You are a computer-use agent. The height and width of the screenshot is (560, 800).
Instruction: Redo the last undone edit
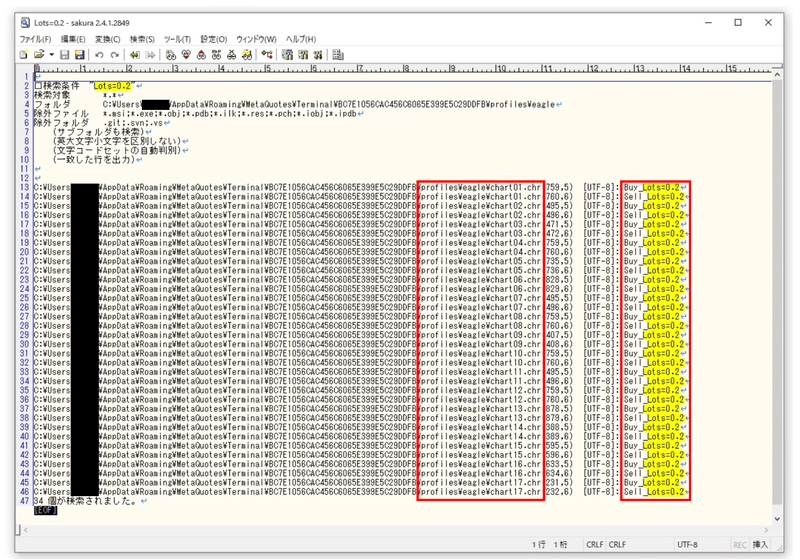[x=115, y=55]
